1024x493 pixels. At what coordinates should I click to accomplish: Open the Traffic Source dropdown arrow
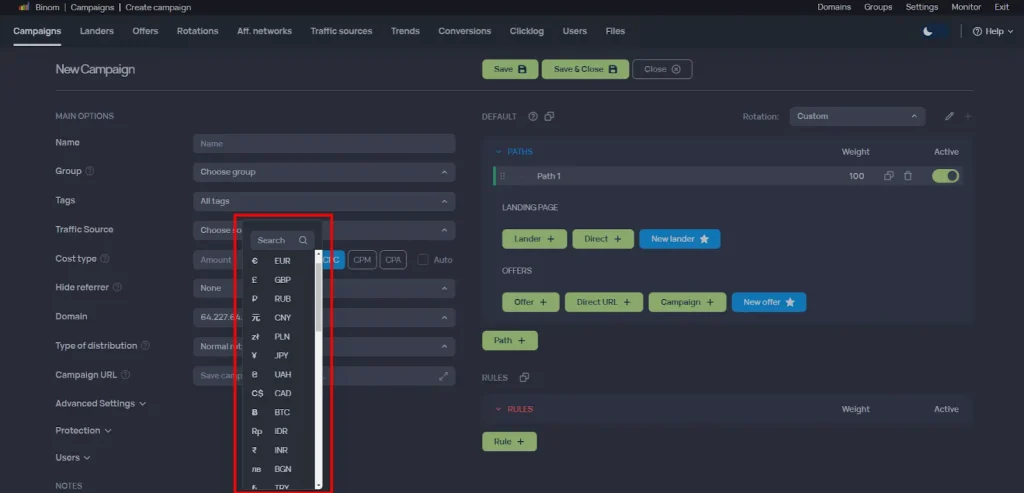[444, 230]
